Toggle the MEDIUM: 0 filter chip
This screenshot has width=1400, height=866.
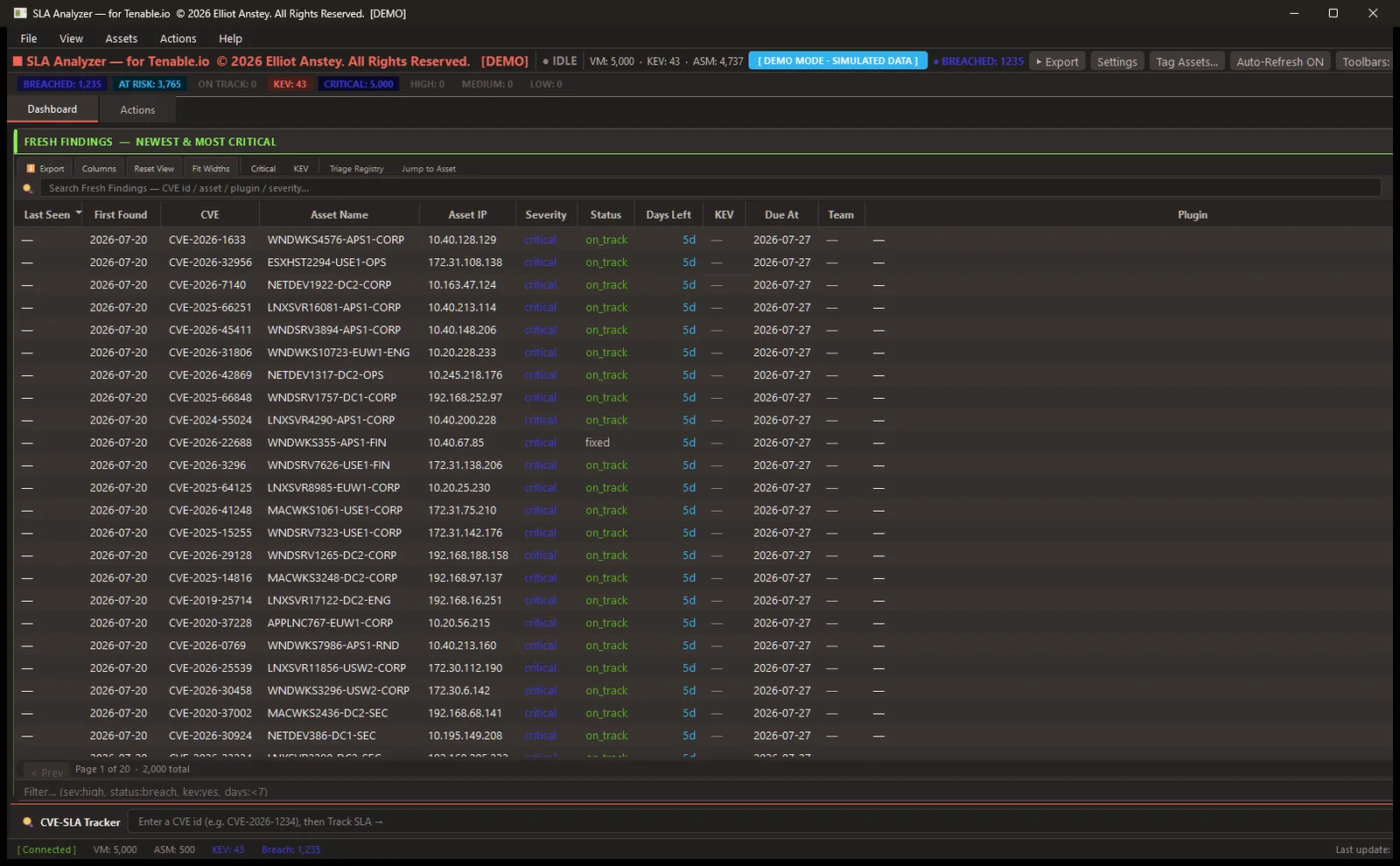(x=487, y=84)
